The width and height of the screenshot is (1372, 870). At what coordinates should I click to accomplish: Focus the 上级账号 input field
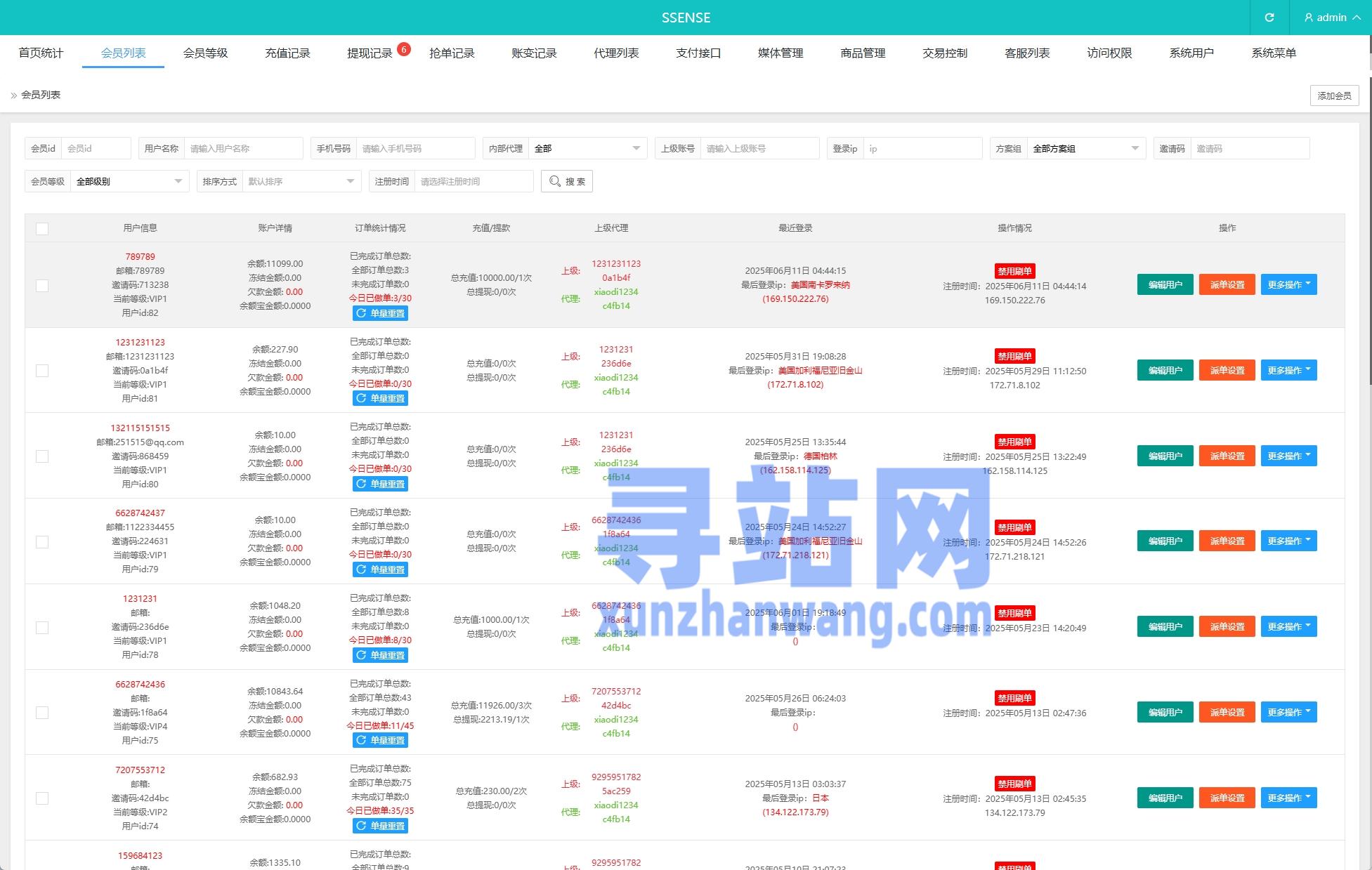pos(760,148)
